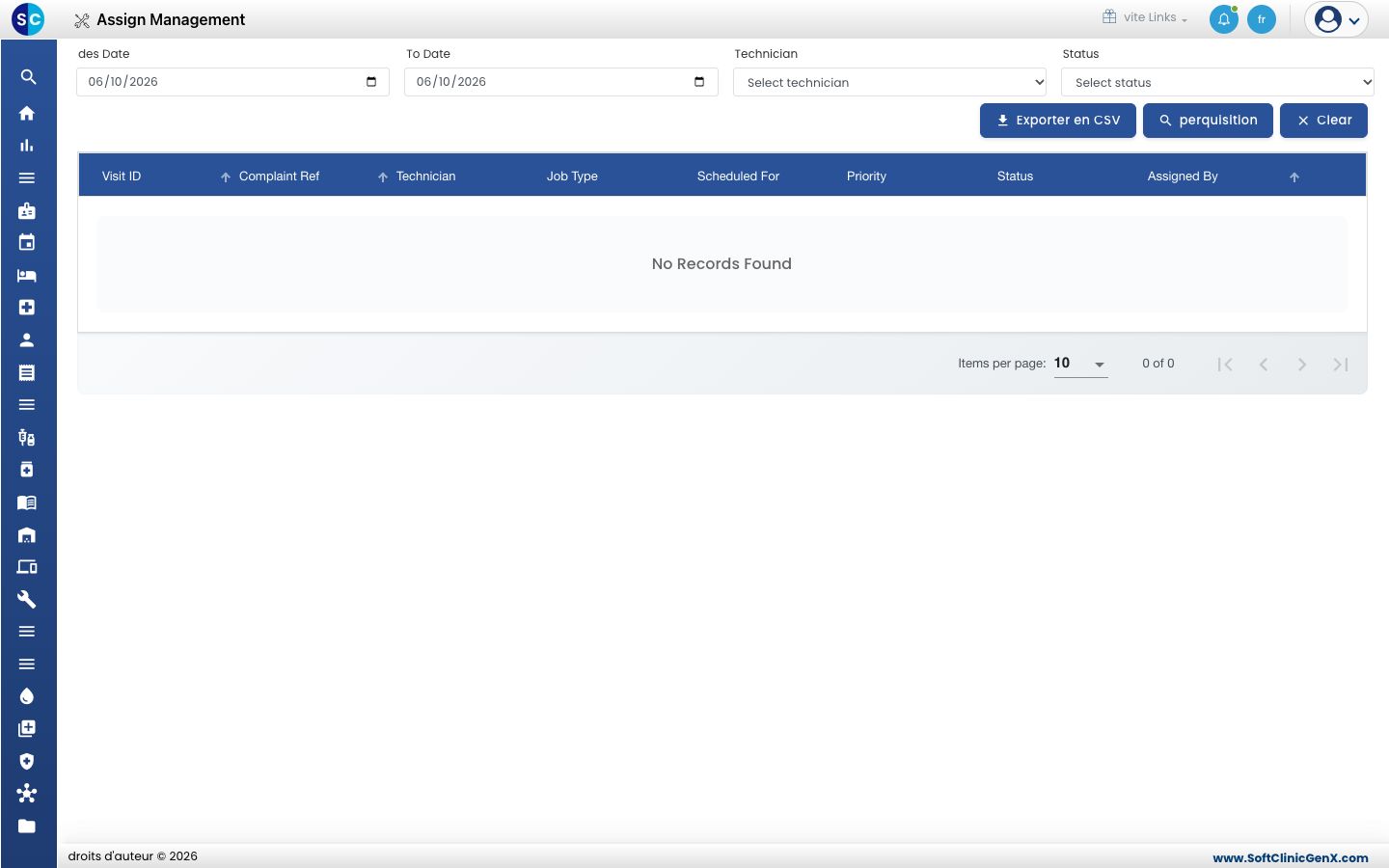
Task: Open the www.SoftClinicGenX.com footer link
Action: pyautogui.click(x=1291, y=857)
